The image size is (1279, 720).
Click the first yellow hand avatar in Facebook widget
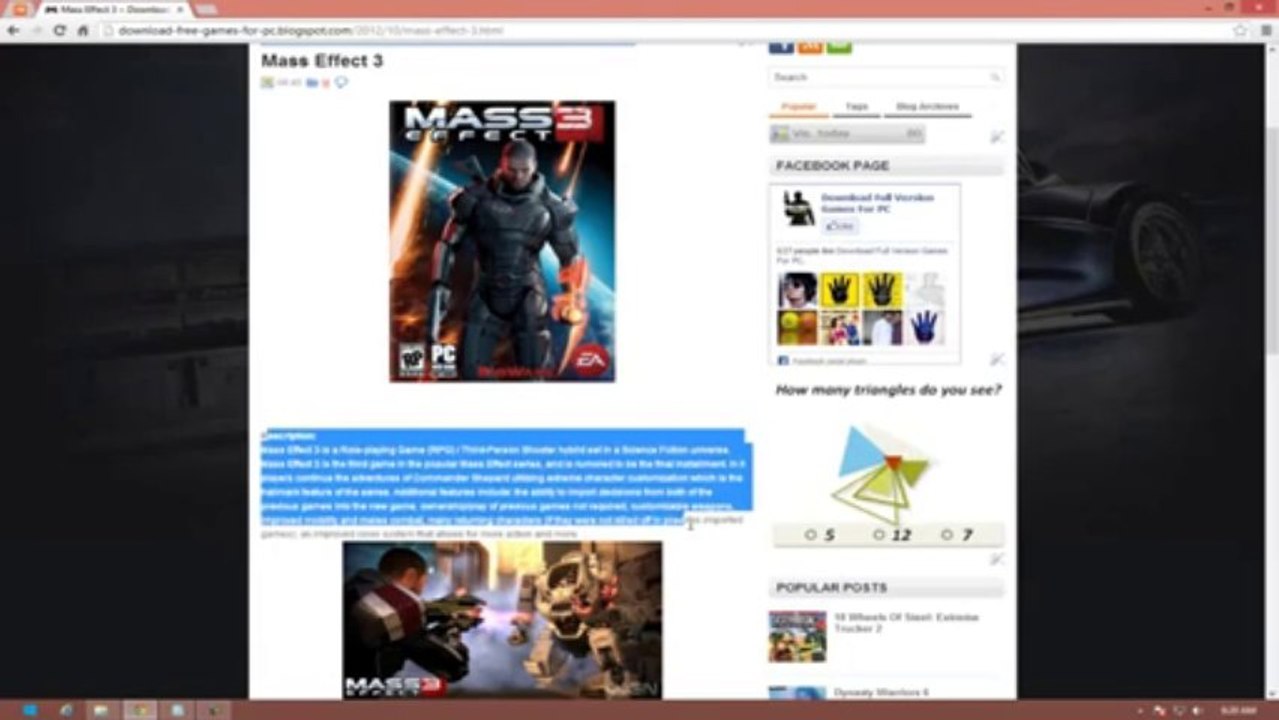click(839, 290)
